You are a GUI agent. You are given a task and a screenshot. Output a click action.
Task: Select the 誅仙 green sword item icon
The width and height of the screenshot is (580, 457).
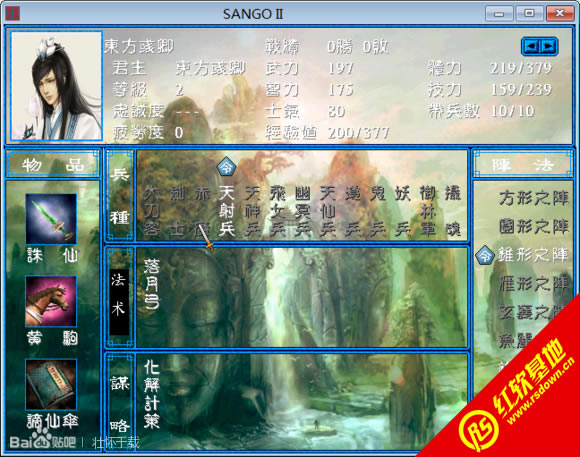51,219
